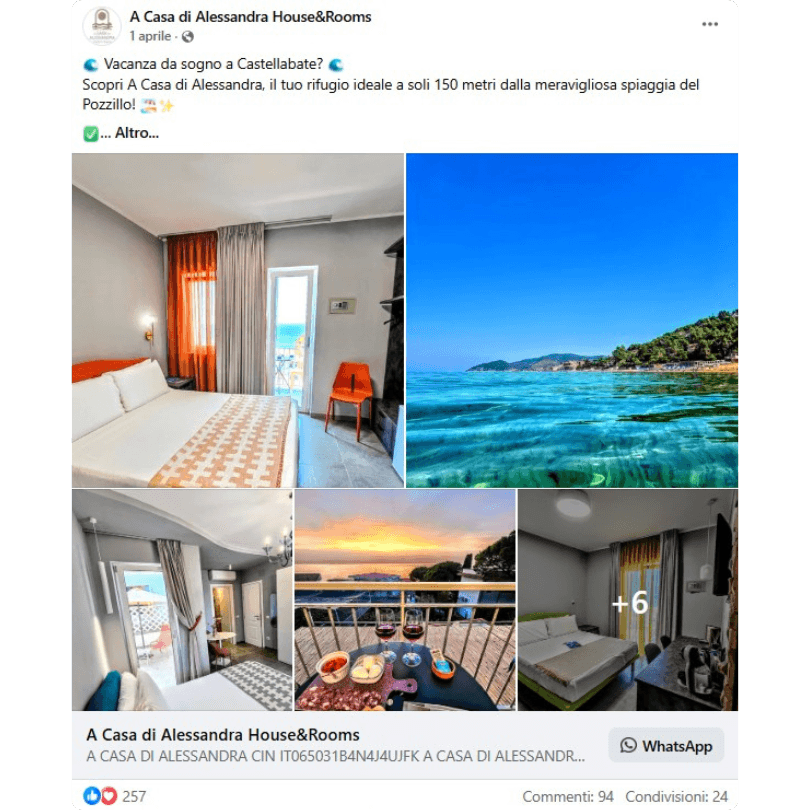Click the WhatsApp contact button
Image resolution: width=810 pixels, height=810 pixels.
666,745
